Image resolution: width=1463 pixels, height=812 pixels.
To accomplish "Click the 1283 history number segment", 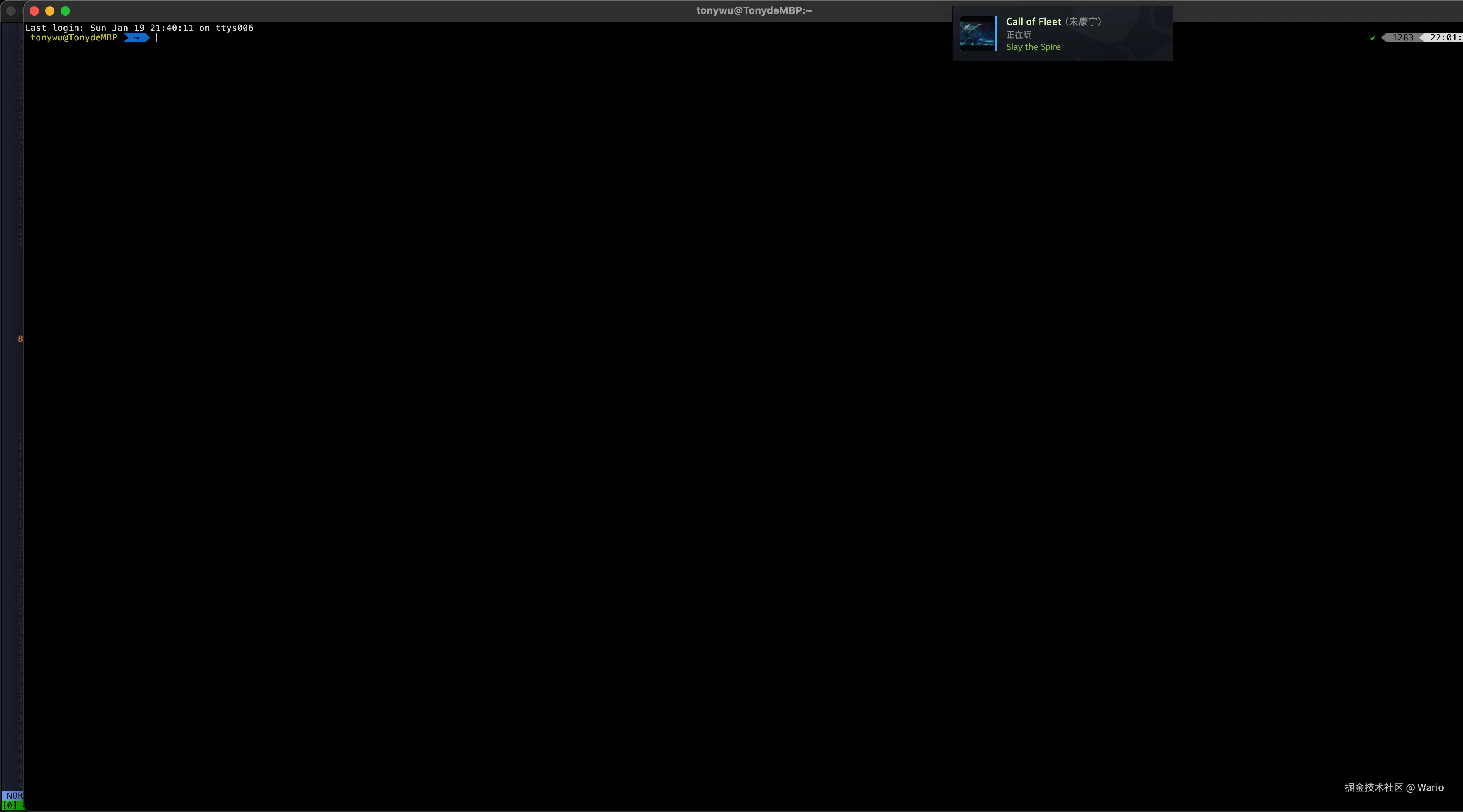I will 1402,37.
